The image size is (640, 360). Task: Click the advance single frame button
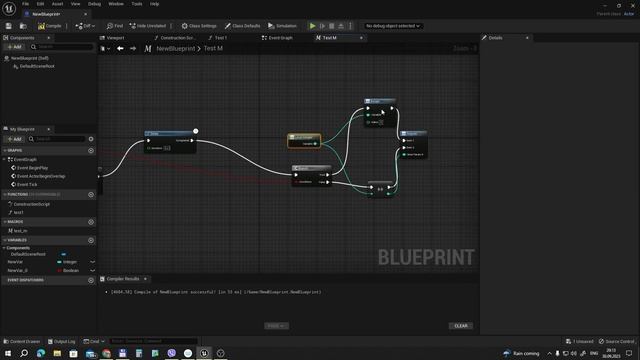click(322, 26)
